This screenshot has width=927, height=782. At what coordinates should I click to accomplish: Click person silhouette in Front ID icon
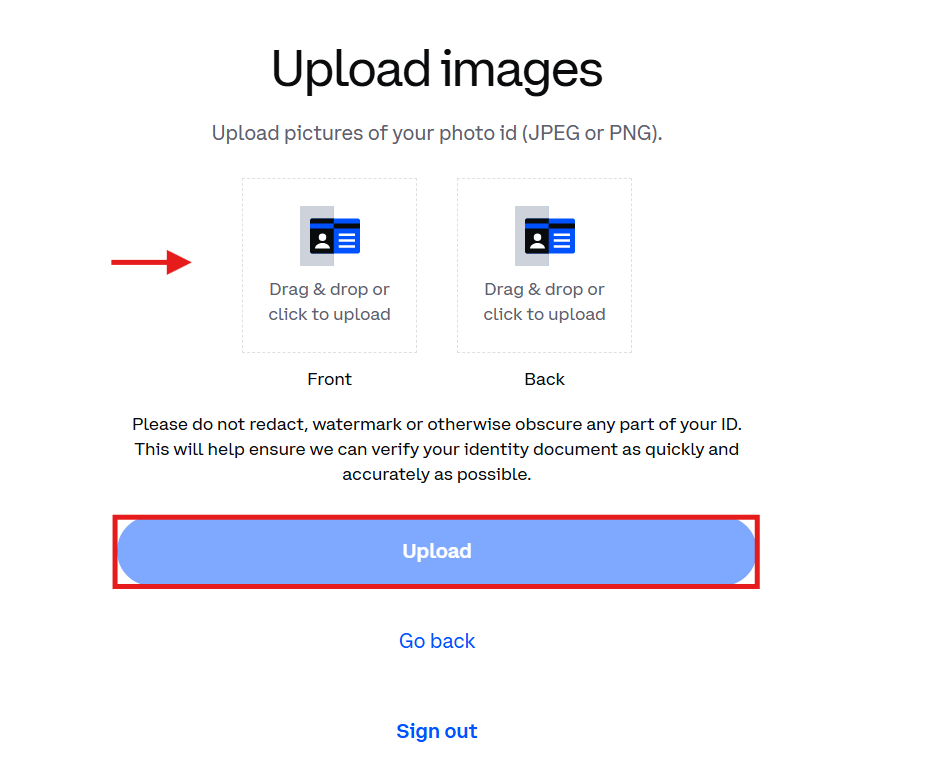[321, 241]
